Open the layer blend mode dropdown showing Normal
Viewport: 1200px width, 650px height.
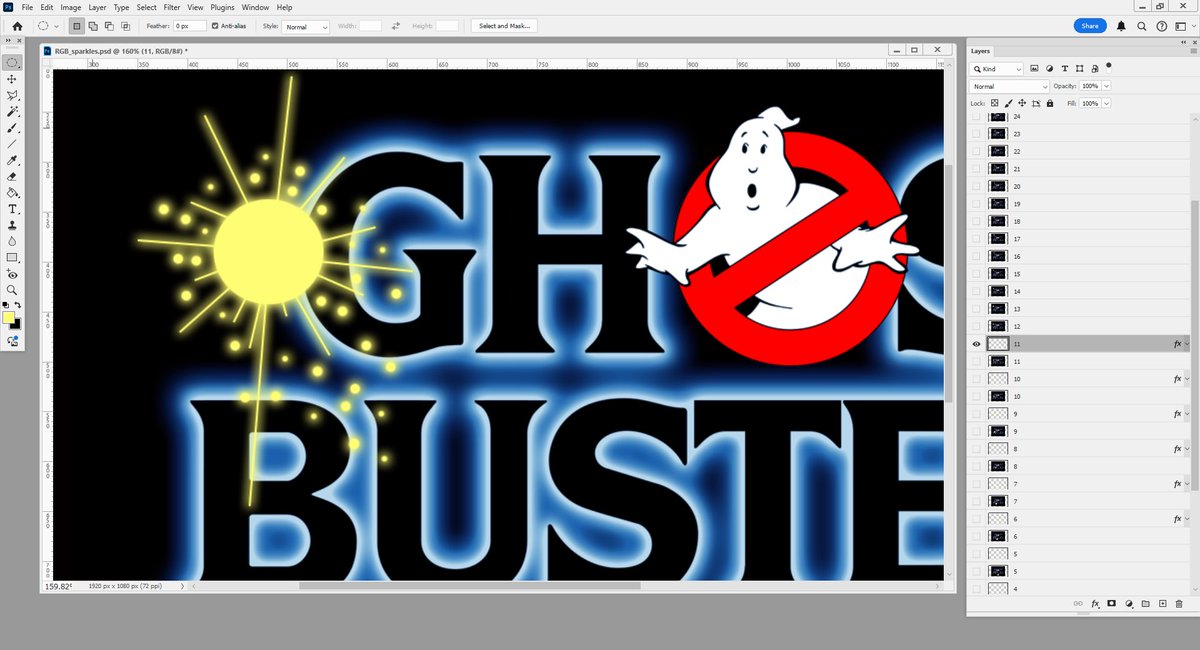(x=1007, y=86)
